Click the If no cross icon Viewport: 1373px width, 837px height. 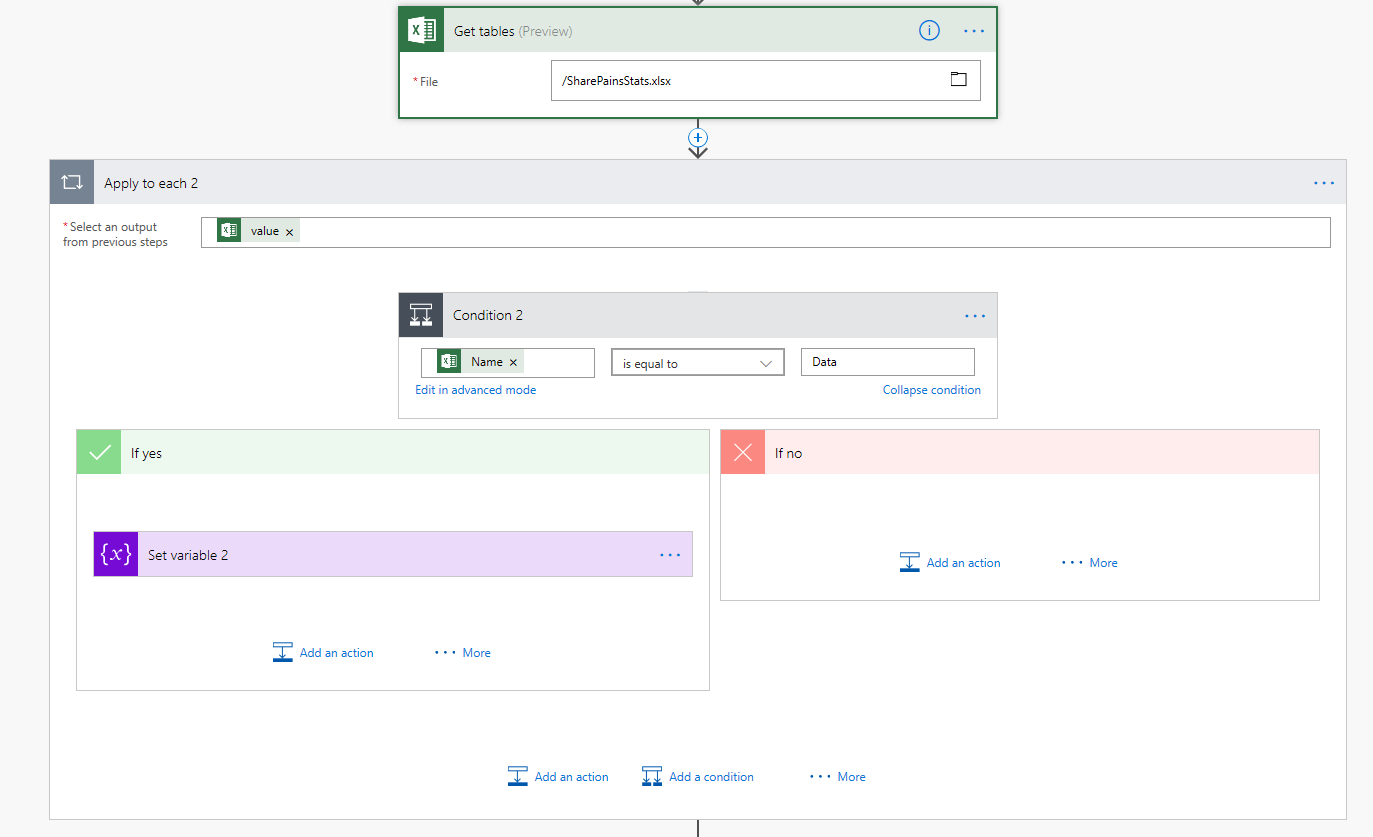743,452
